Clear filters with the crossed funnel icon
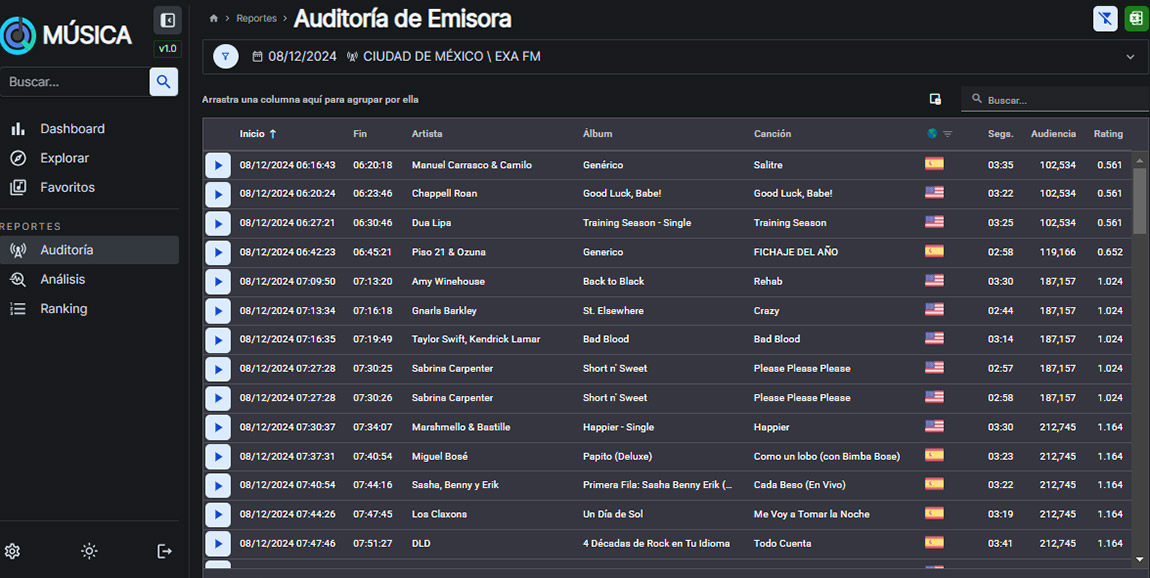 1105,19
